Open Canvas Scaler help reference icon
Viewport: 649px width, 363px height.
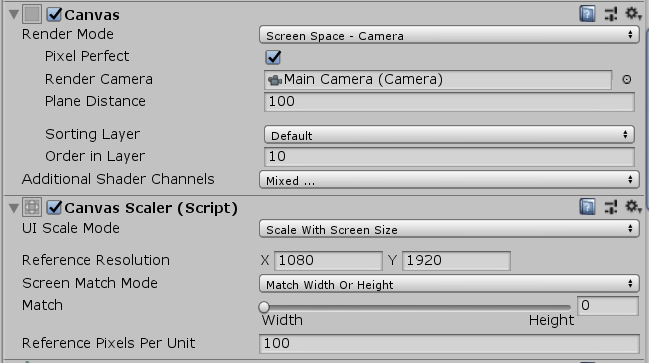click(587, 207)
